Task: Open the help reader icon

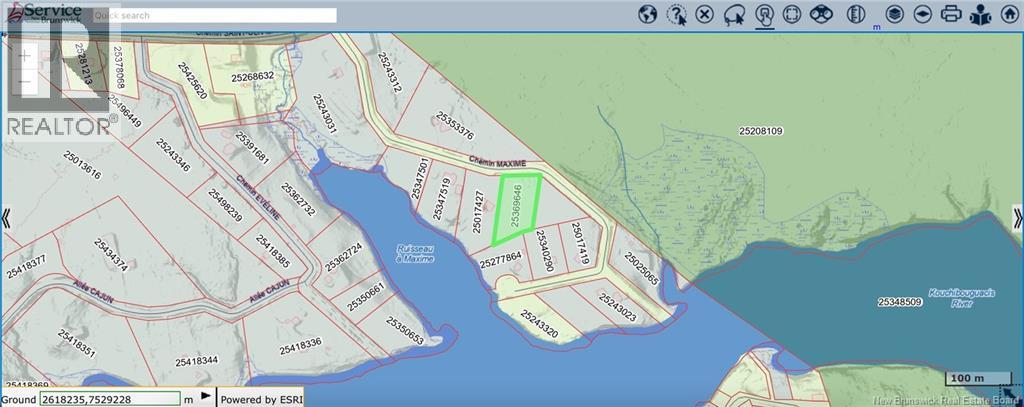Action: tap(980, 14)
